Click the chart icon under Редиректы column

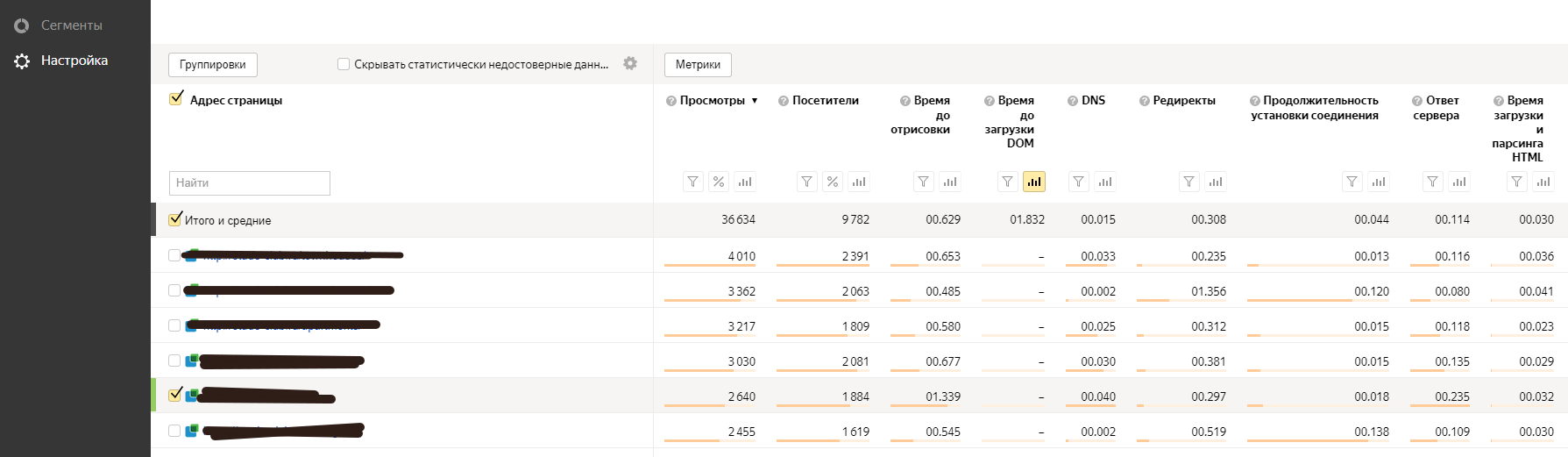pos(1216,182)
